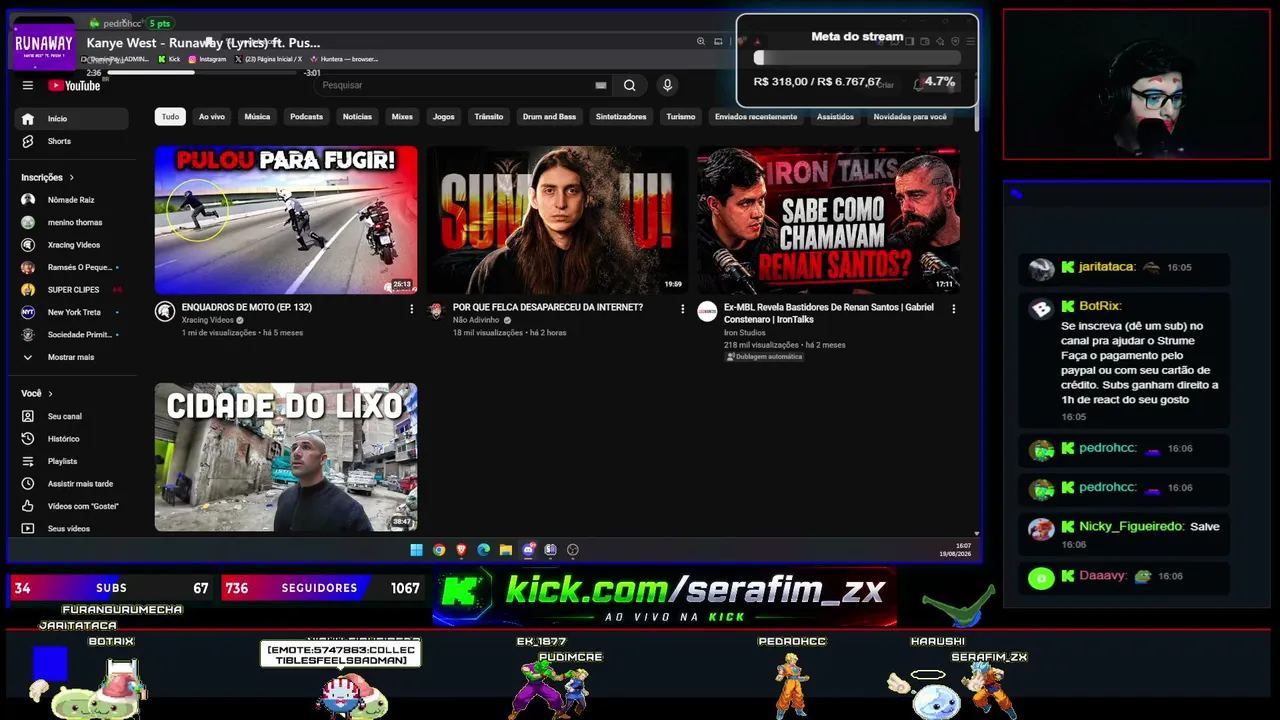Viewport: 1280px width, 720px height.
Task: Select the Jogos filter chip
Action: pyautogui.click(x=443, y=117)
